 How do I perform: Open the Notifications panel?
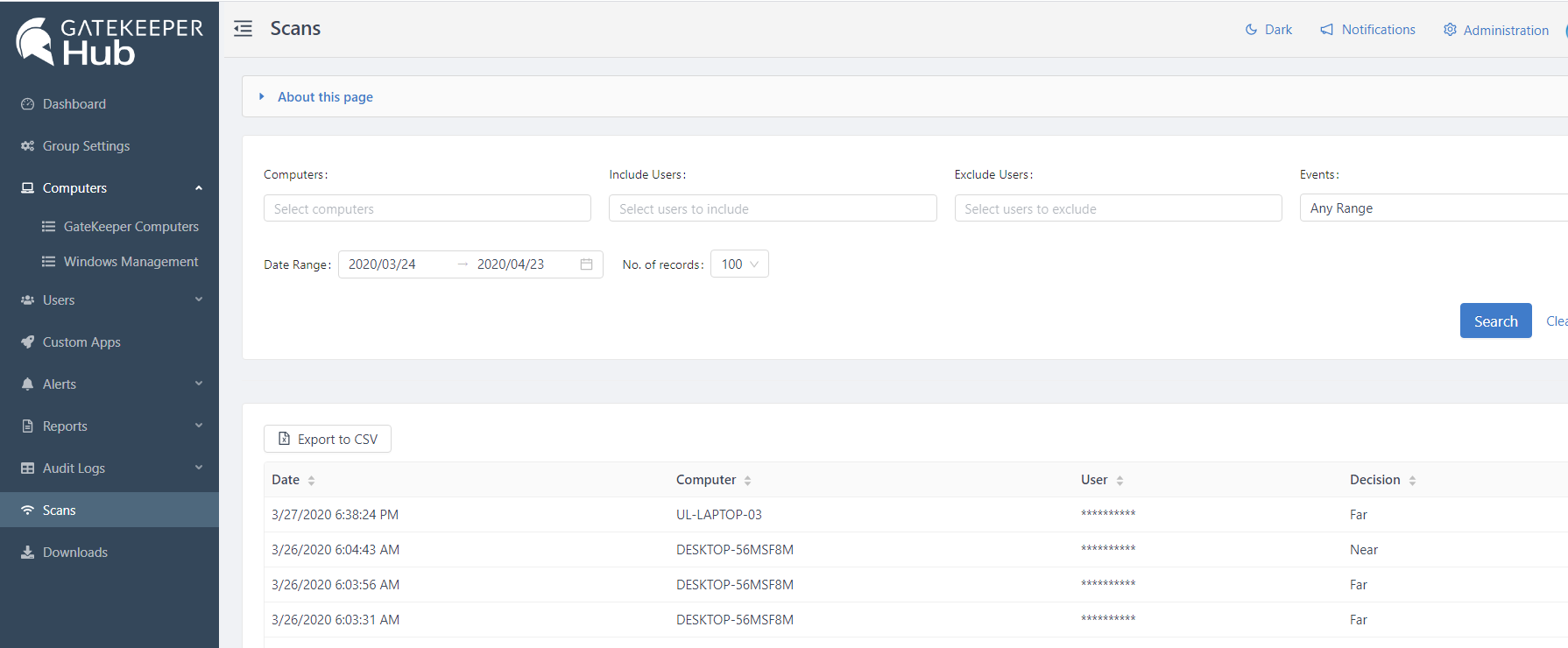(1367, 30)
